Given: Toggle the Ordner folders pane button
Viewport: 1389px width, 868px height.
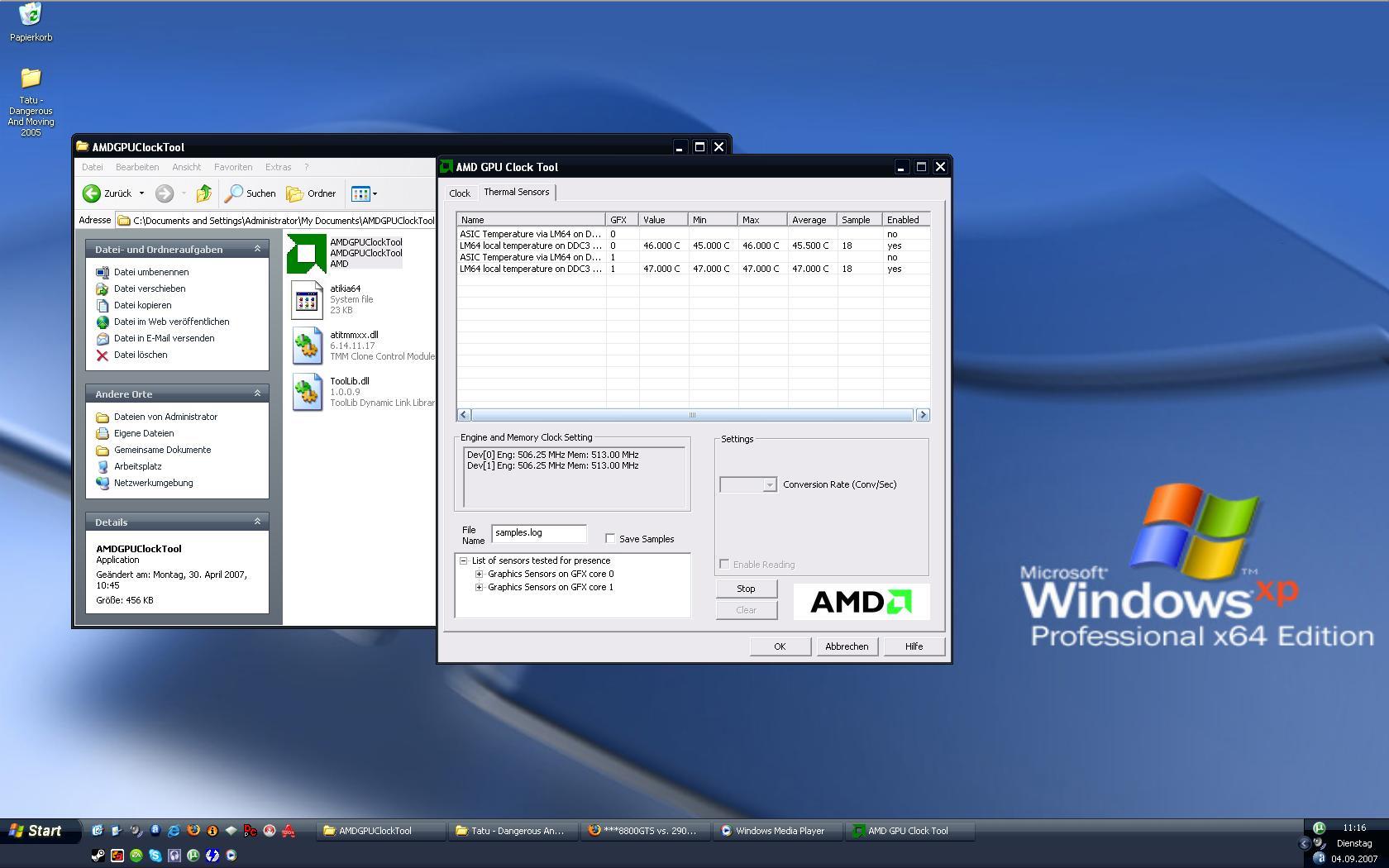Looking at the screenshot, I should tap(311, 193).
